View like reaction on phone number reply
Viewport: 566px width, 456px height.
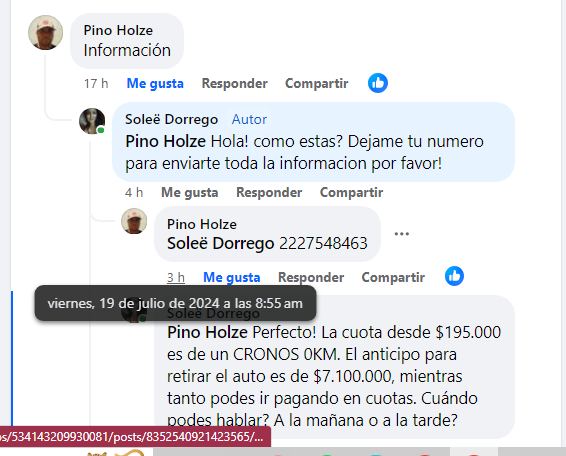click(454, 276)
